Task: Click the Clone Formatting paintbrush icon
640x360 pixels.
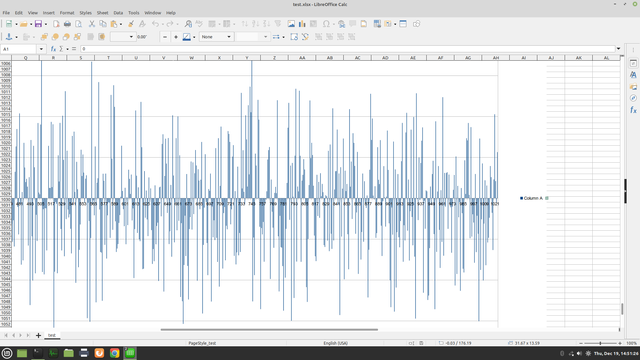Action: [x=131, y=24]
